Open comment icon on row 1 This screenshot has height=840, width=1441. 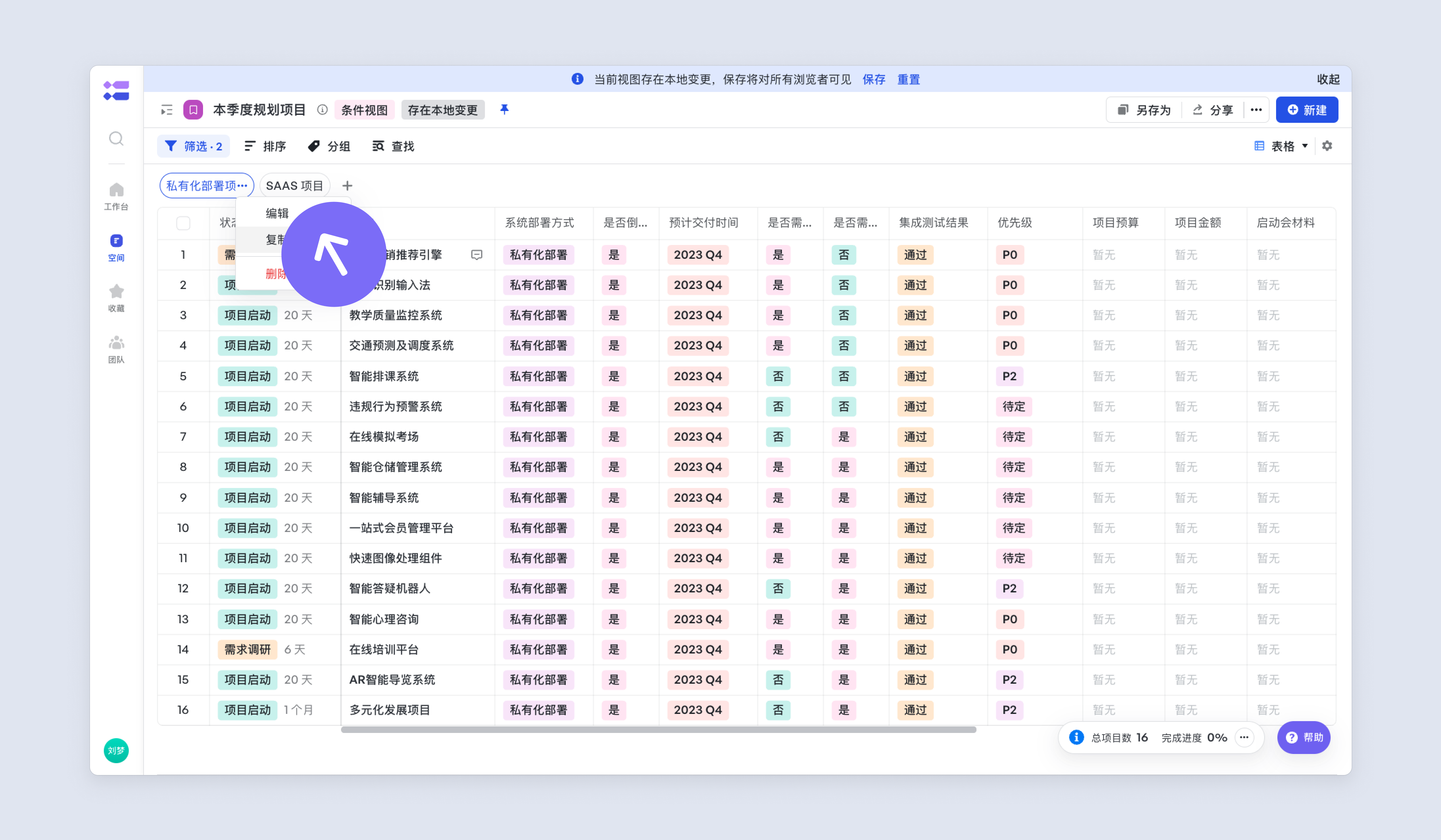(476, 255)
